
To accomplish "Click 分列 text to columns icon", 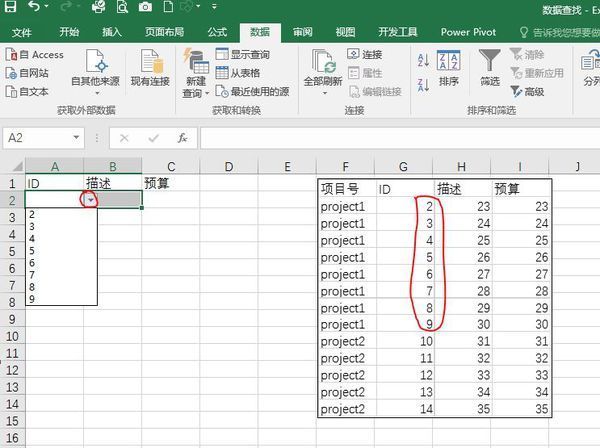I will pos(590,68).
